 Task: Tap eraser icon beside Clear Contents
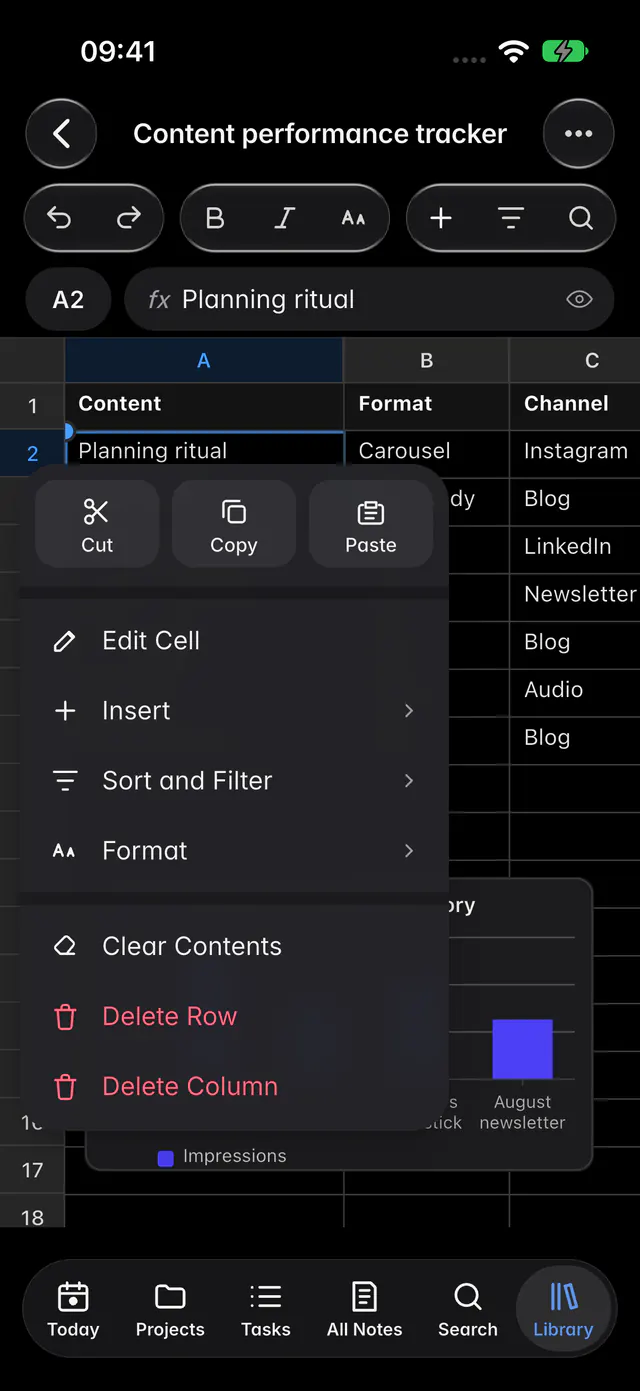coord(65,946)
